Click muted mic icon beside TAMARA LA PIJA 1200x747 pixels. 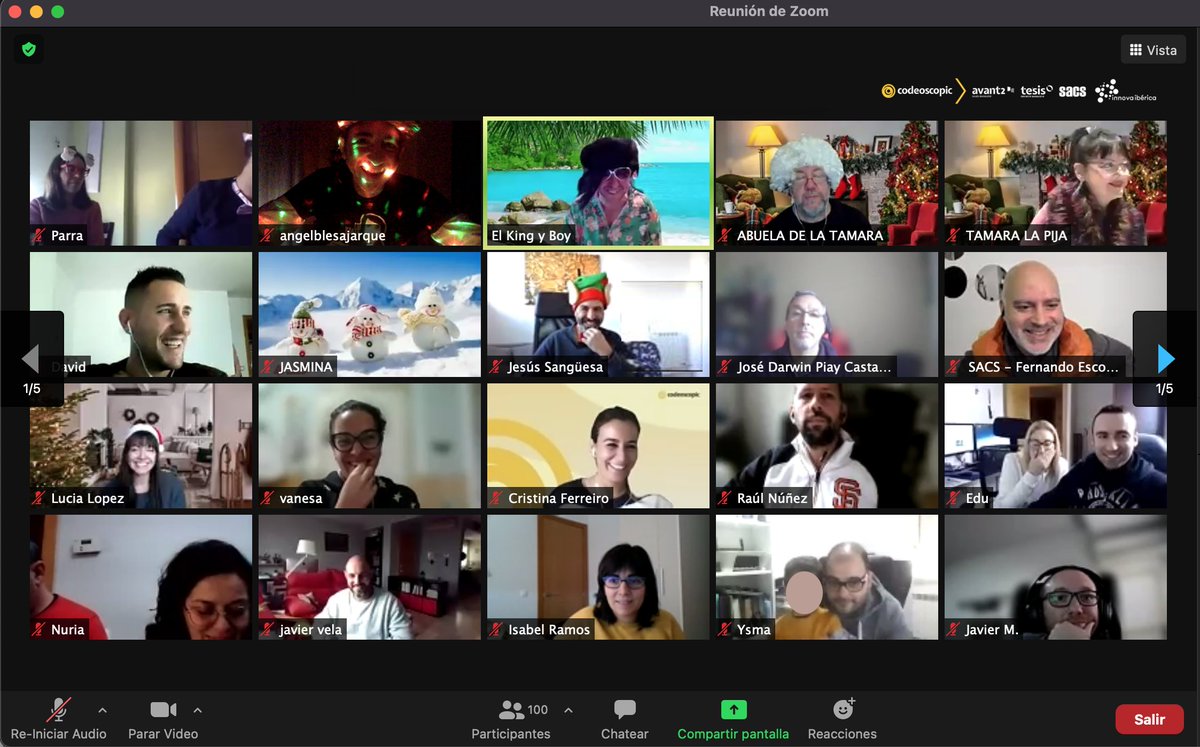tap(954, 236)
